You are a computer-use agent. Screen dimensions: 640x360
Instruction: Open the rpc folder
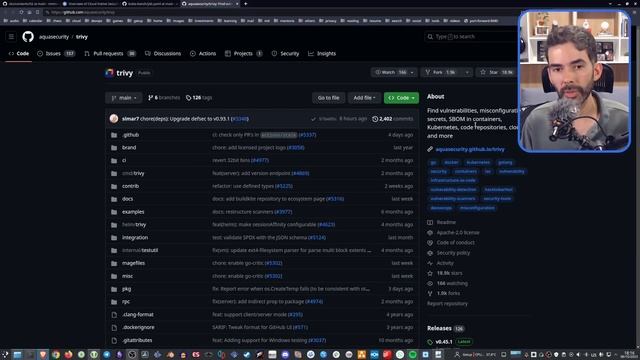point(126,302)
